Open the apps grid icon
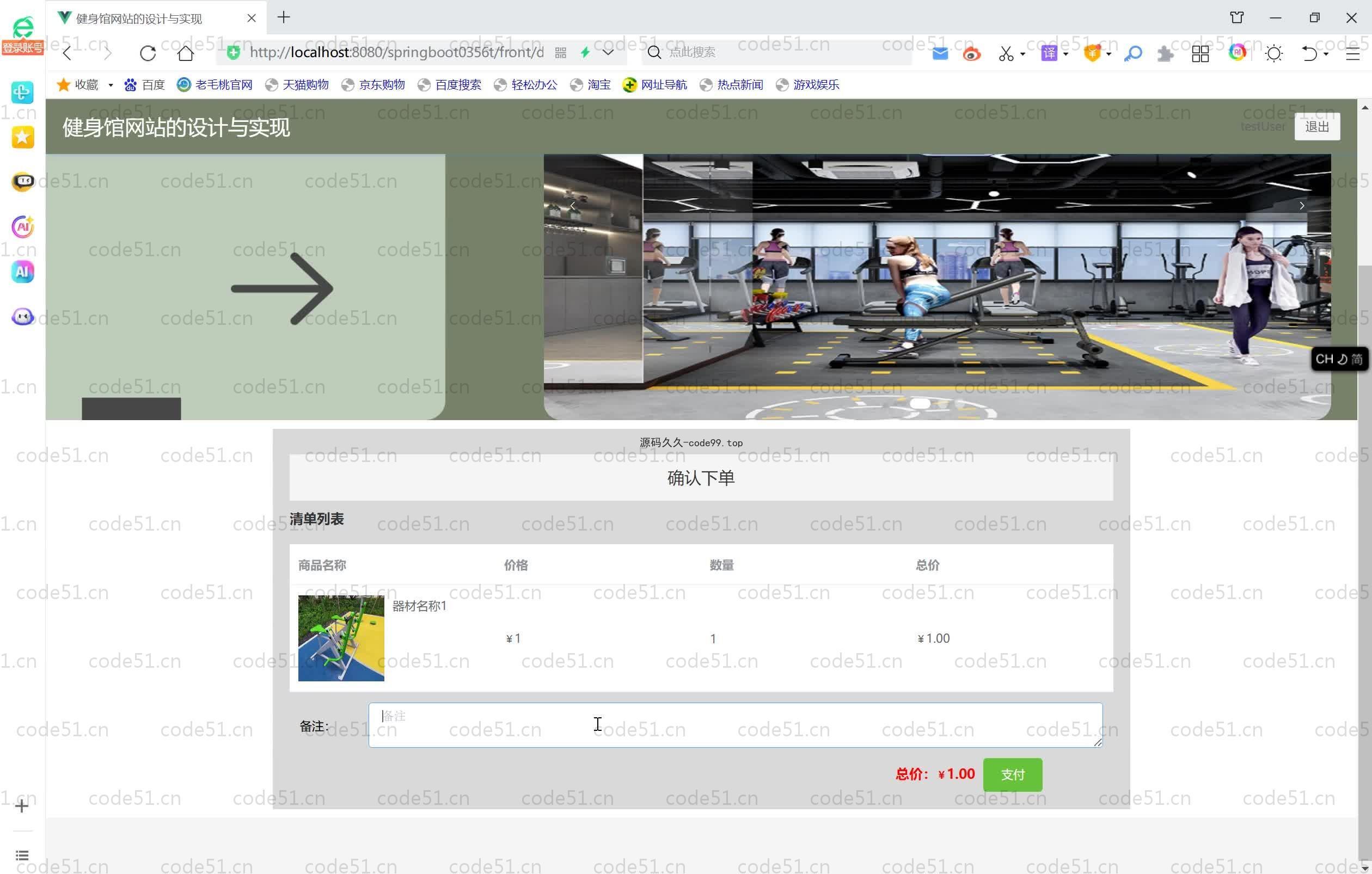This screenshot has width=1372, height=874. [1200, 53]
